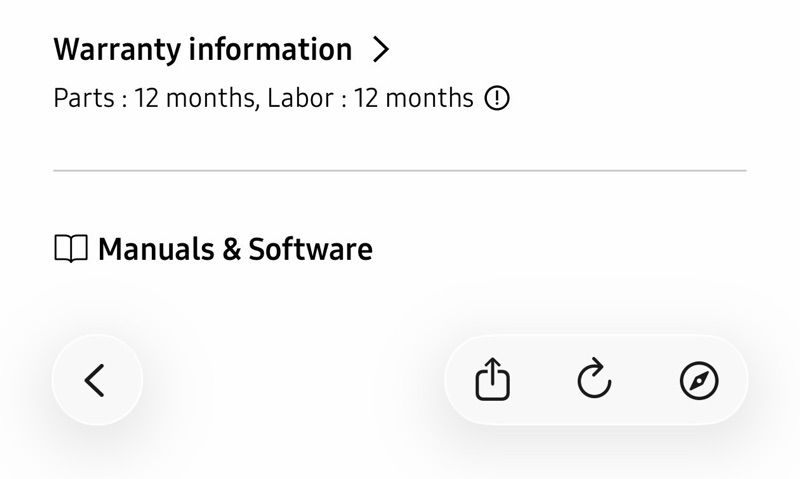Click pill toolbar between reload and compass
This screenshot has width=800, height=479.
[x=646, y=380]
